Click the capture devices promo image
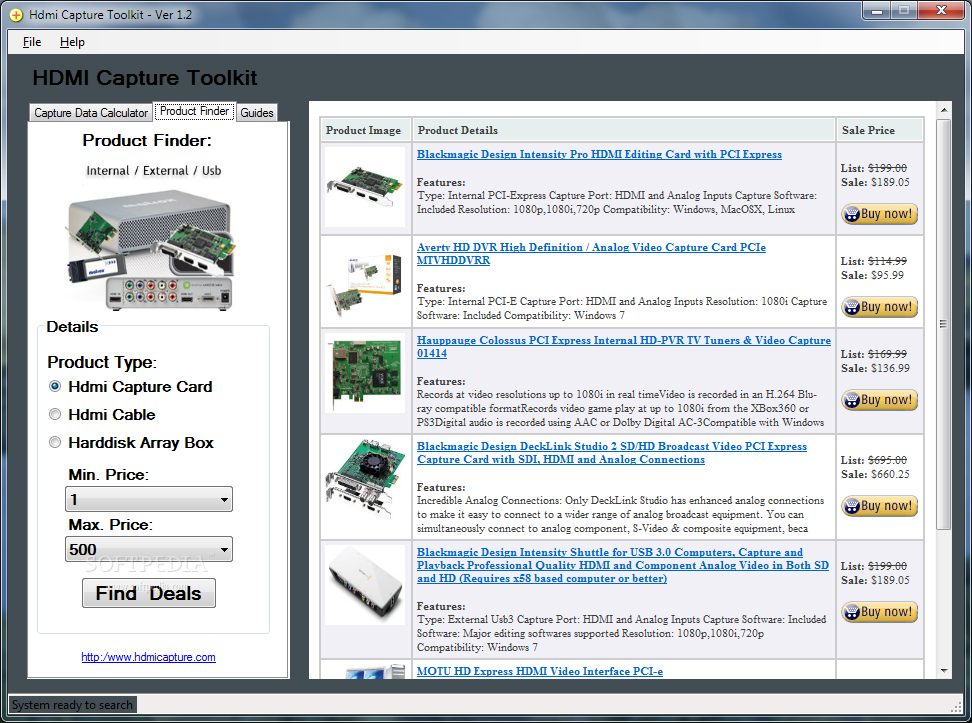 (150, 249)
